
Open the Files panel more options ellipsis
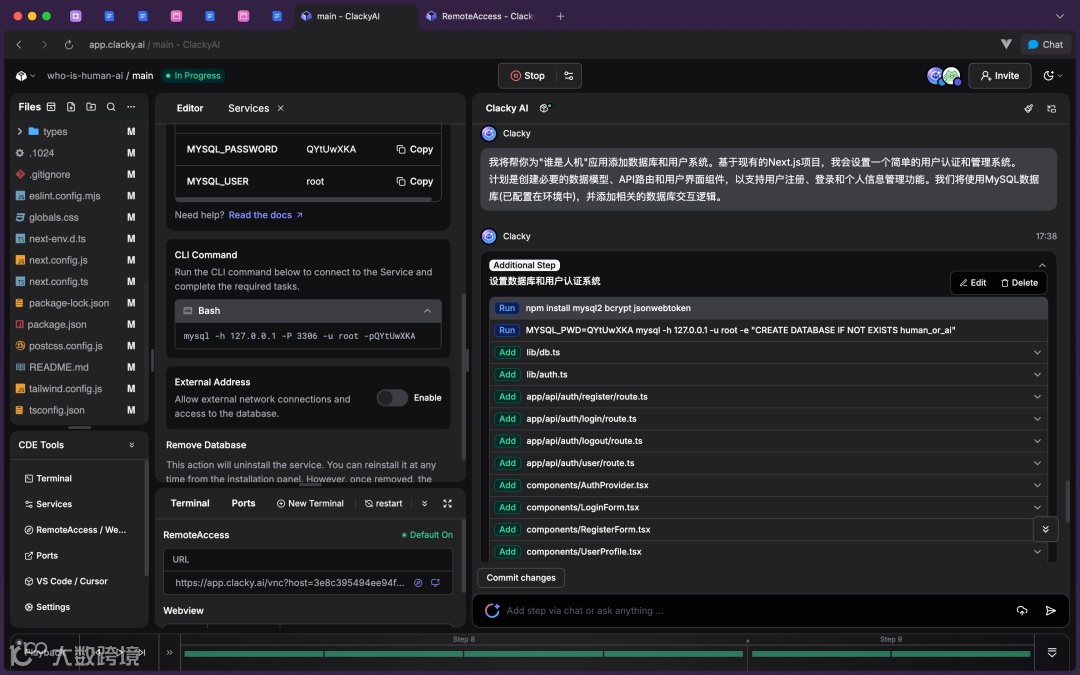[131, 107]
